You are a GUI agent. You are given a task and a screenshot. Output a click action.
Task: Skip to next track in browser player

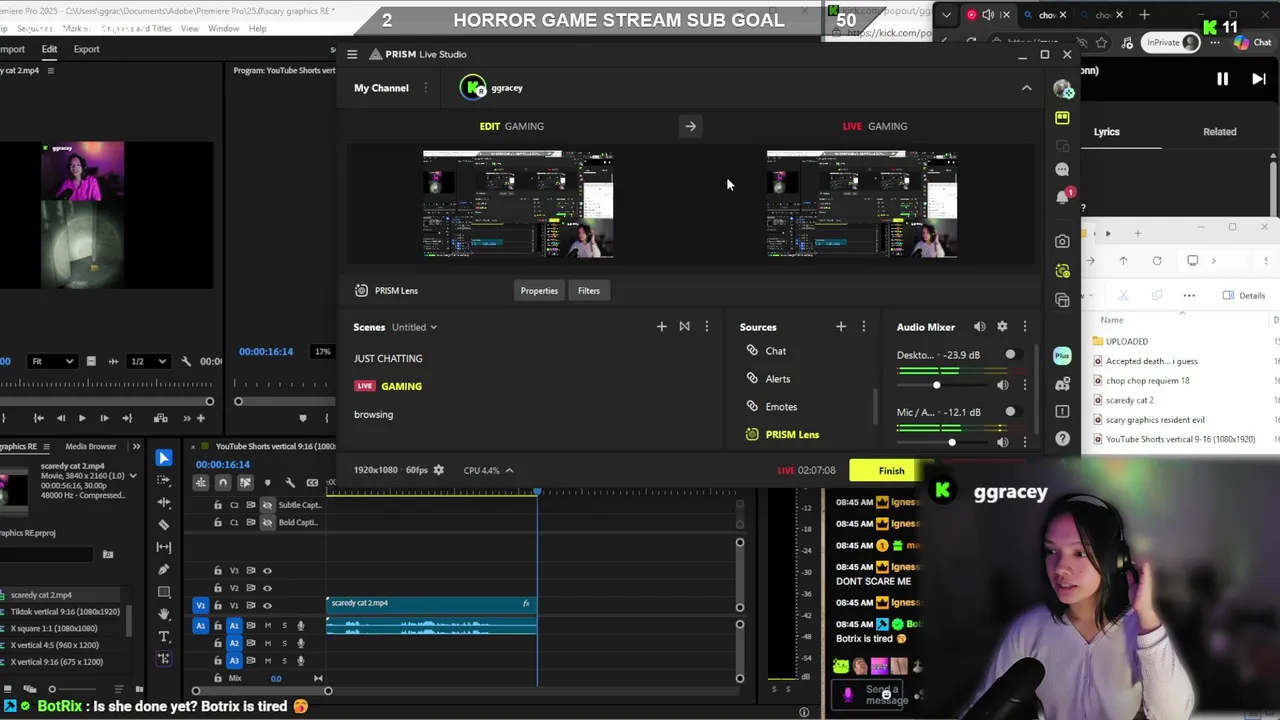(1259, 79)
